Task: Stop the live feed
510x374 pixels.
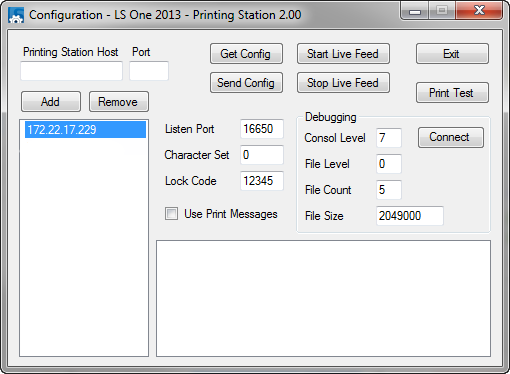Action: [343, 83]
